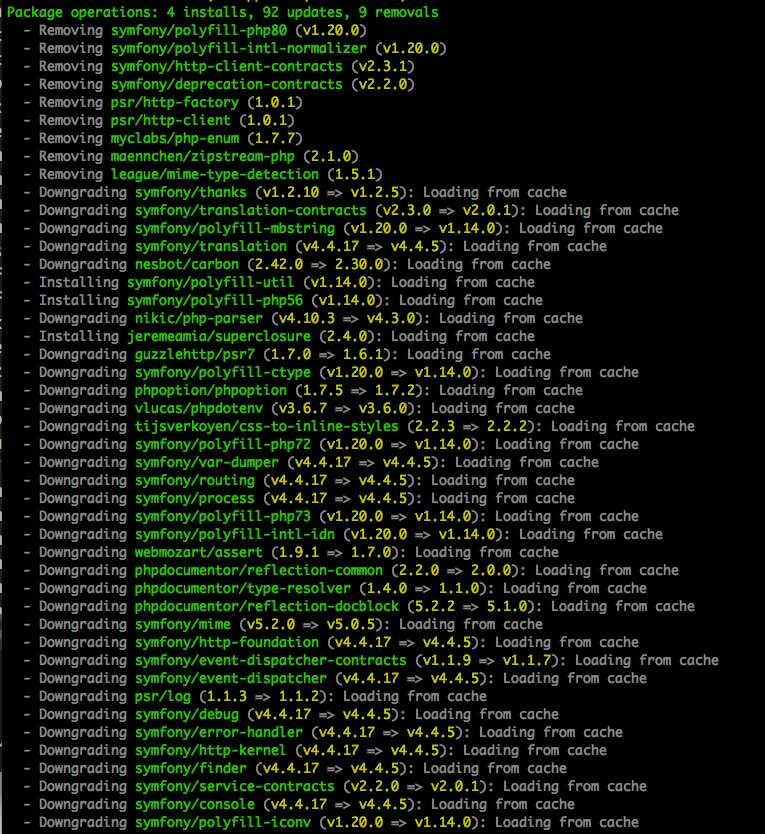Screen dimensions: 765x834
Task: Click symfony/http-kernel package name
Action: [211, 750]
